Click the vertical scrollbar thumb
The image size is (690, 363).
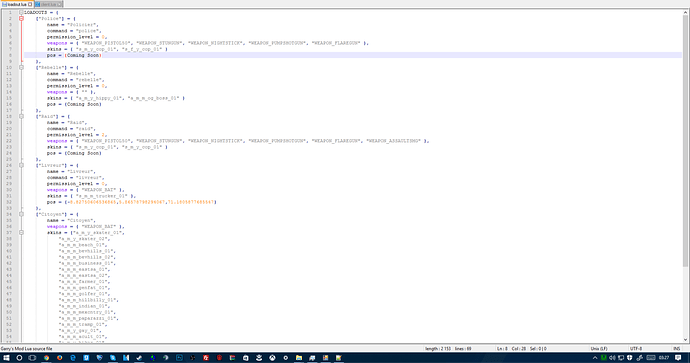[686, 141]
